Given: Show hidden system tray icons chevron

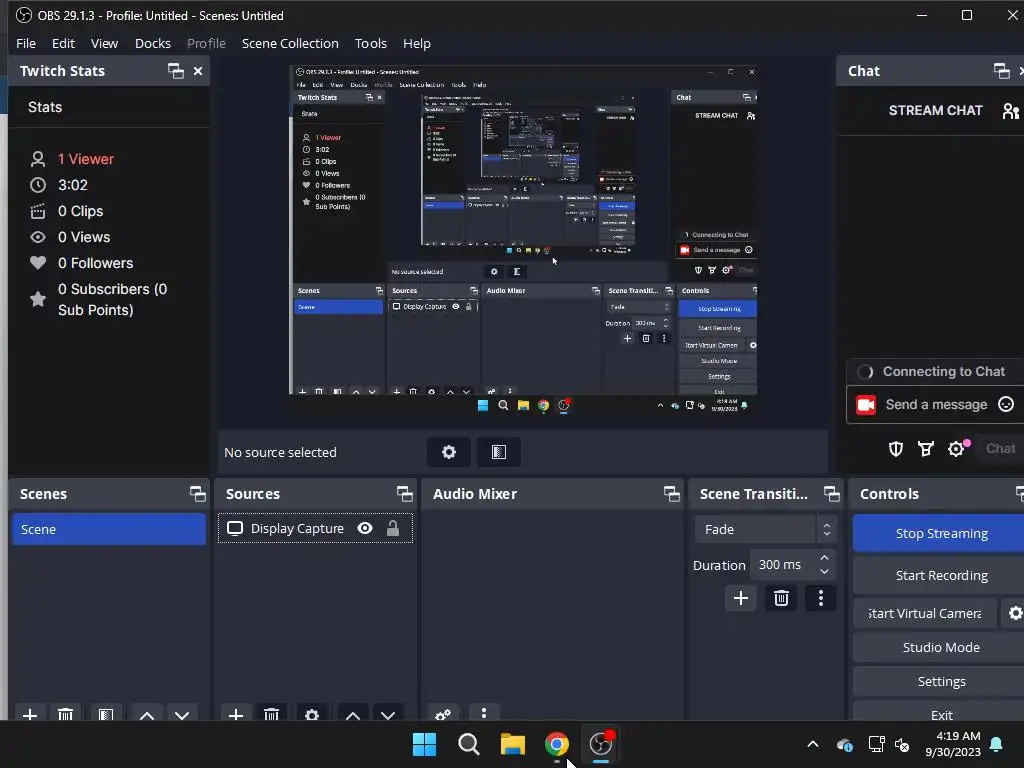Looking at the screenshot, I should (x=813, y=744).
